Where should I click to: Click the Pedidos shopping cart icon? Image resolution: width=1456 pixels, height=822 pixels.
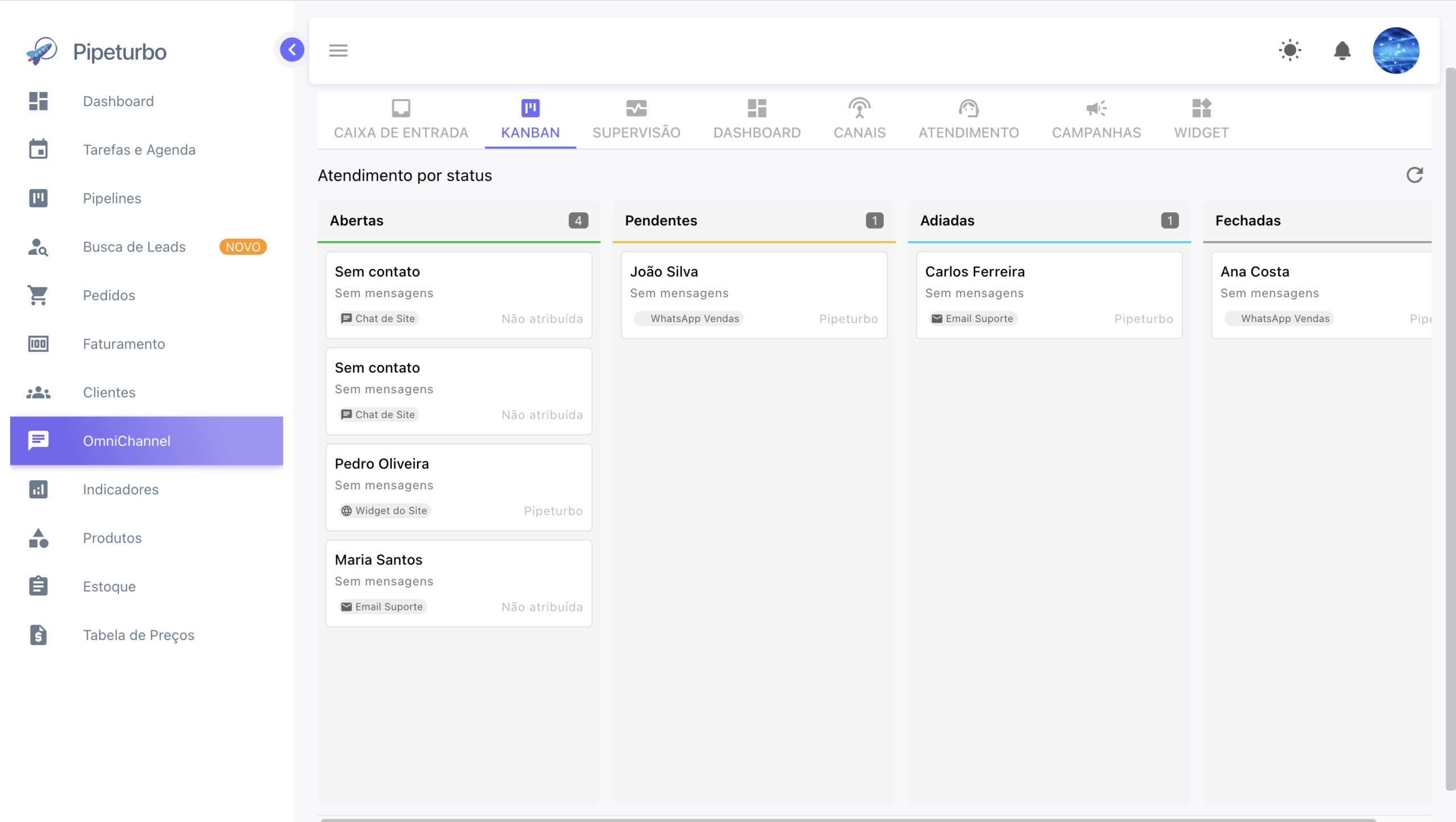[x=38, y=295]
